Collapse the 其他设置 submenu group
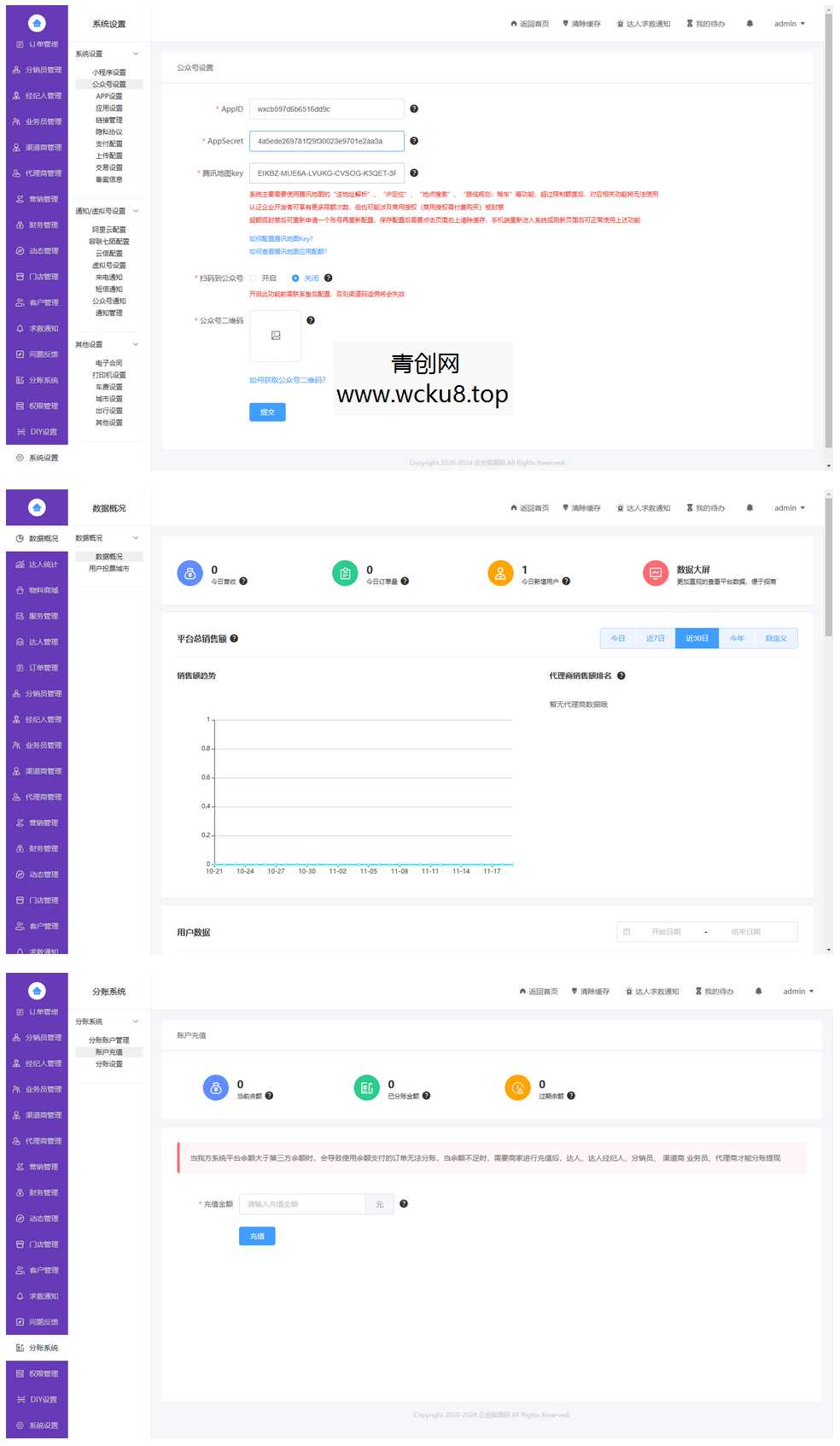The image size is (840, 1446). (108, 344)
